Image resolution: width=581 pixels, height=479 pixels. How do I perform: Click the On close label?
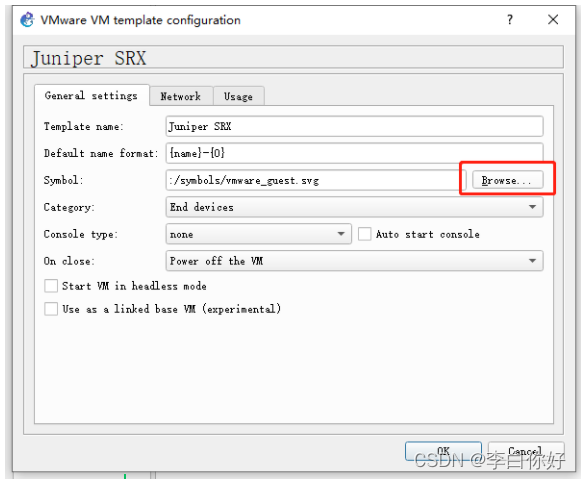pos(69,261)
